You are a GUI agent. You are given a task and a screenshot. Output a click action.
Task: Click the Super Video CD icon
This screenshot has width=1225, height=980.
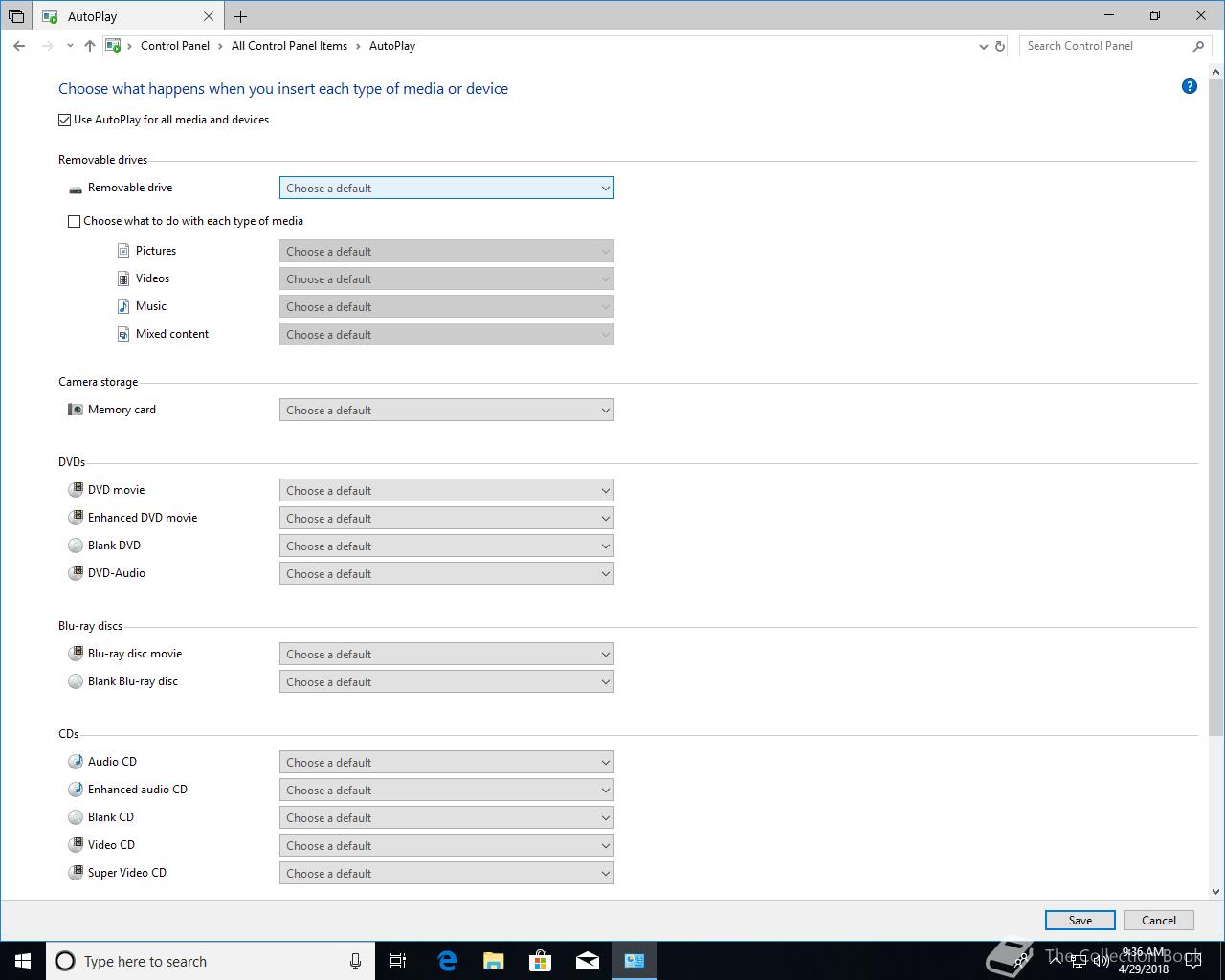[76, 873]
